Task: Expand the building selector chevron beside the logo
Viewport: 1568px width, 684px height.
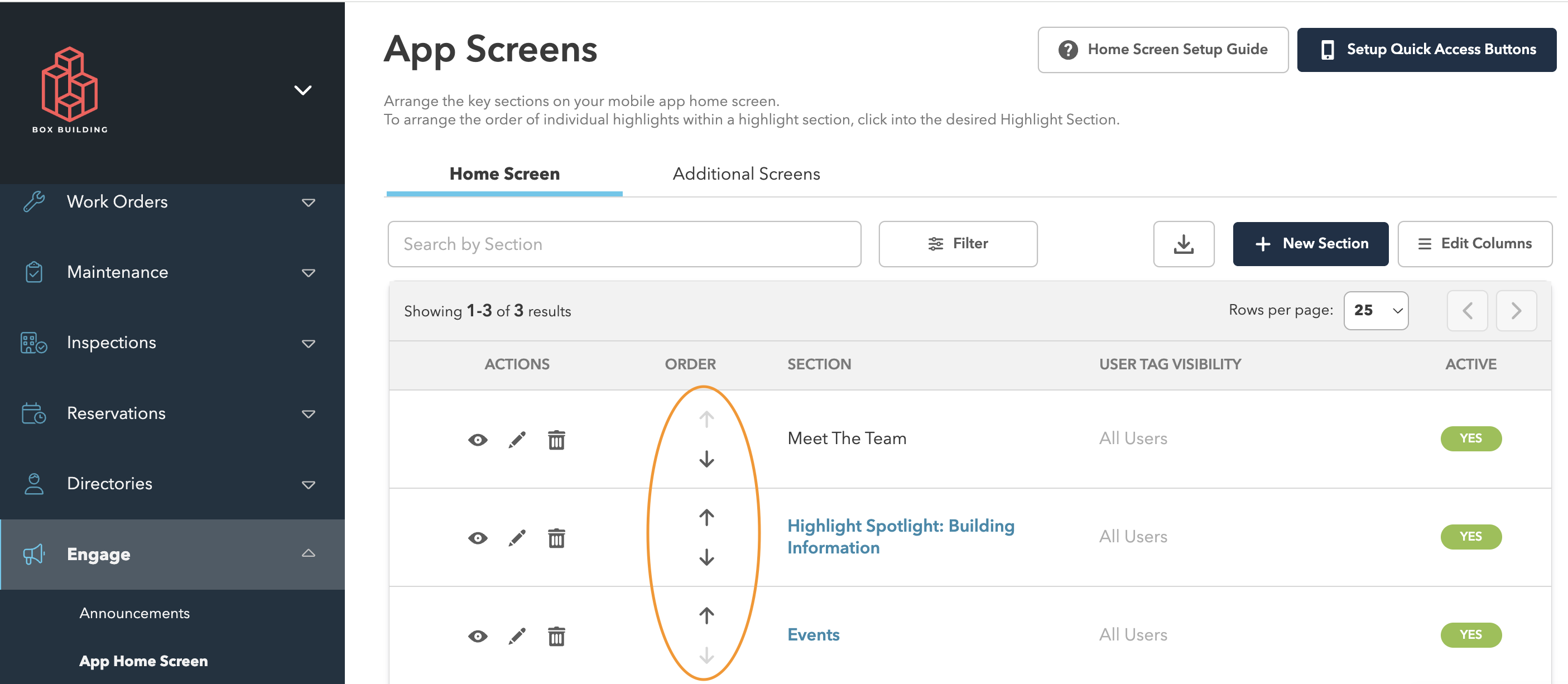Action: (302, 90)
